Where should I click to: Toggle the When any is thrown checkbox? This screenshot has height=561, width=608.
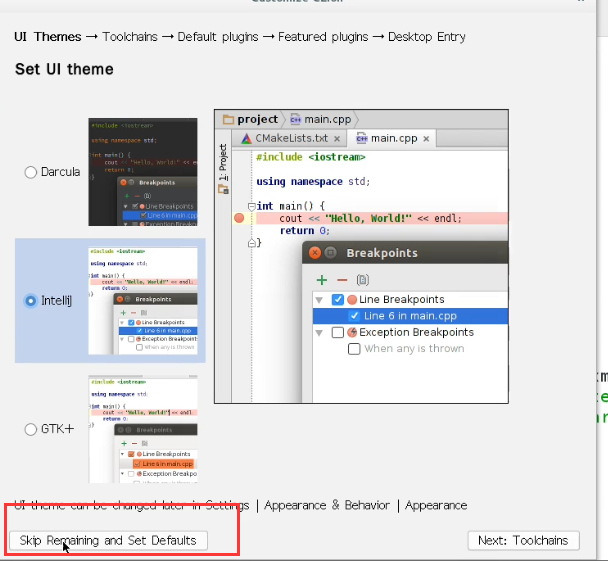tap(354, 349)
